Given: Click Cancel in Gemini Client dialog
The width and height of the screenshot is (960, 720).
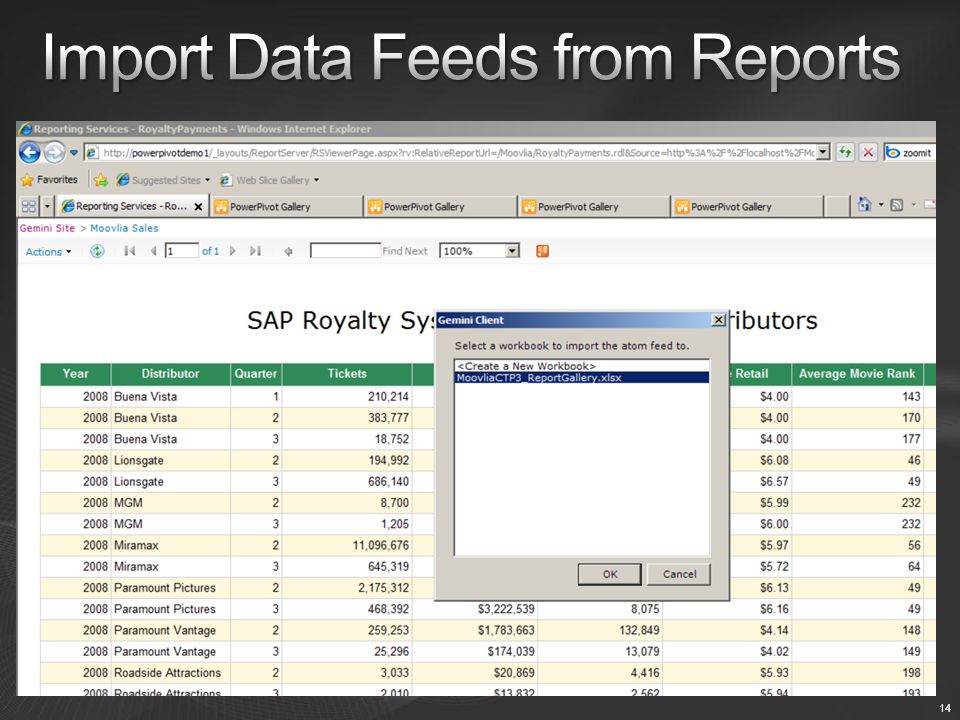Looking at the screenshot, I should [679, 574].
